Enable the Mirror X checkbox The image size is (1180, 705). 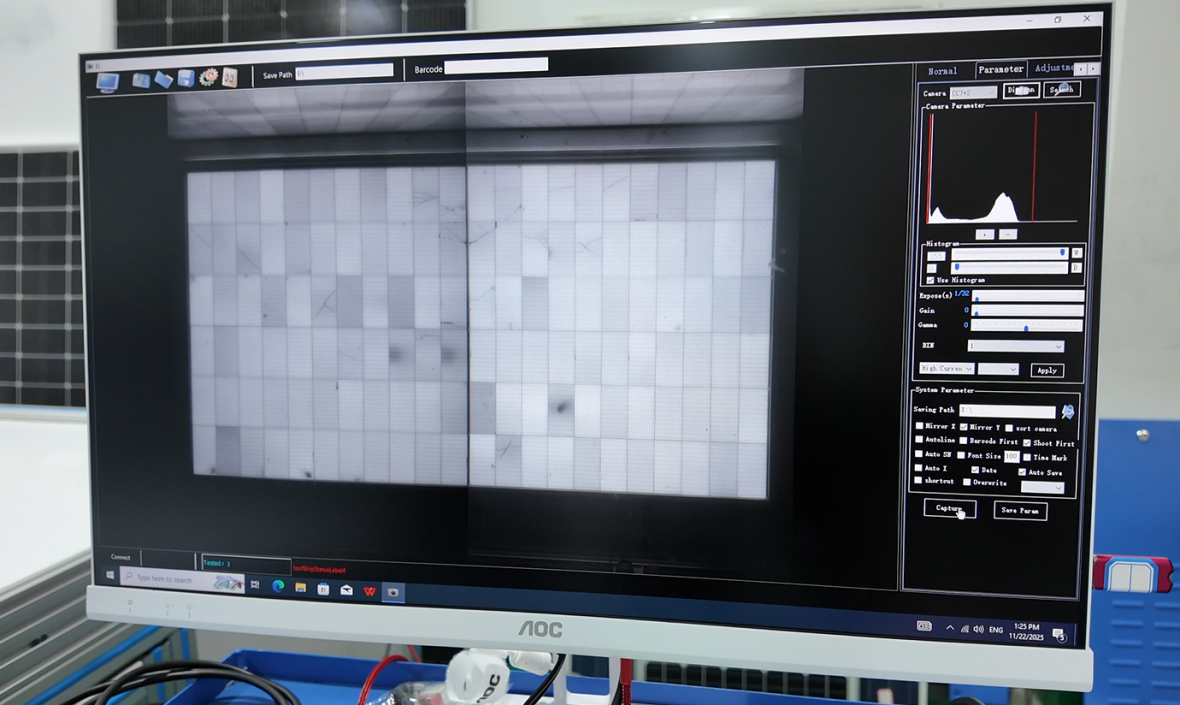pos(920,426)
